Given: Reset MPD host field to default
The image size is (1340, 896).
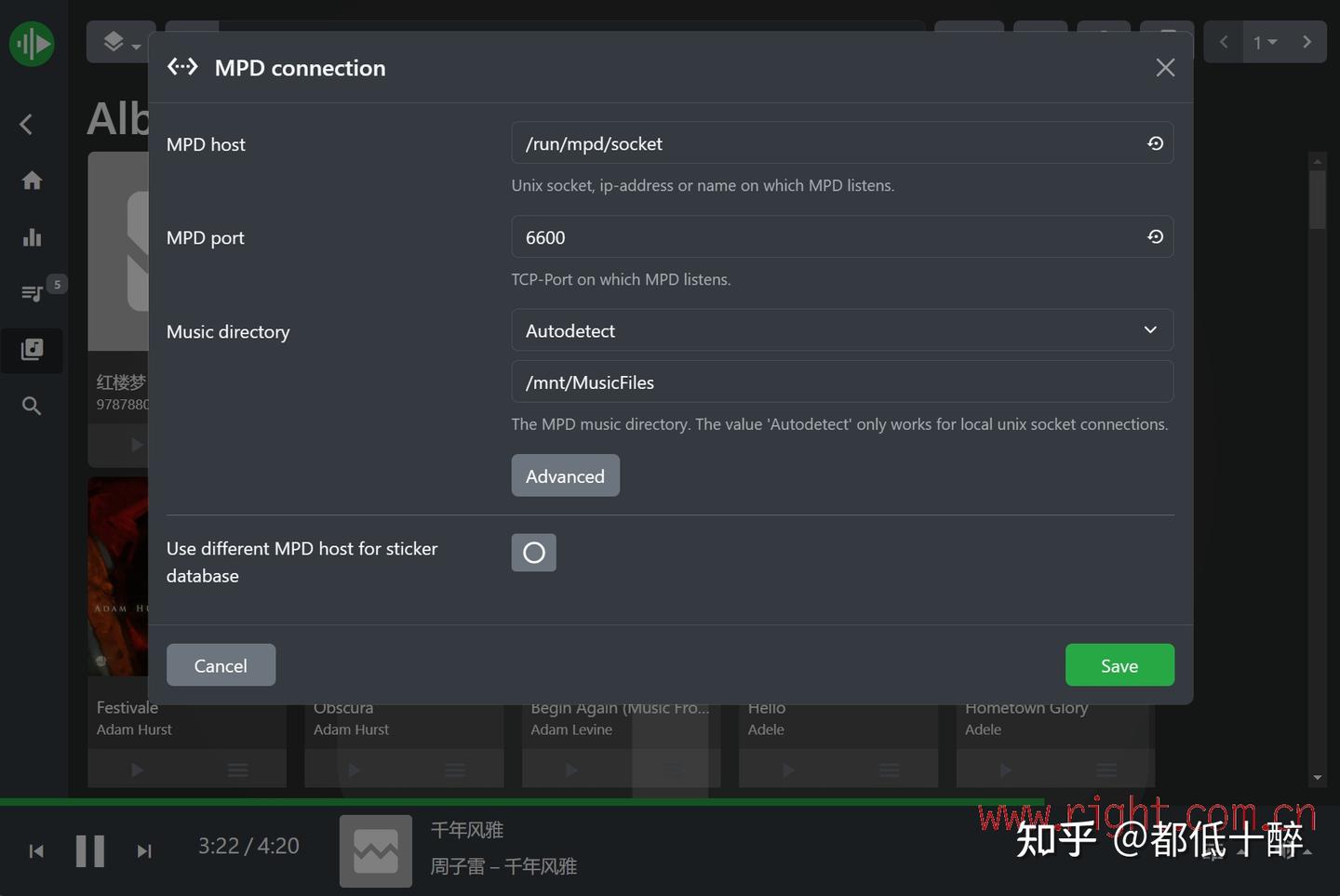Looking at the screenshot, I should tap(1155, 143).
